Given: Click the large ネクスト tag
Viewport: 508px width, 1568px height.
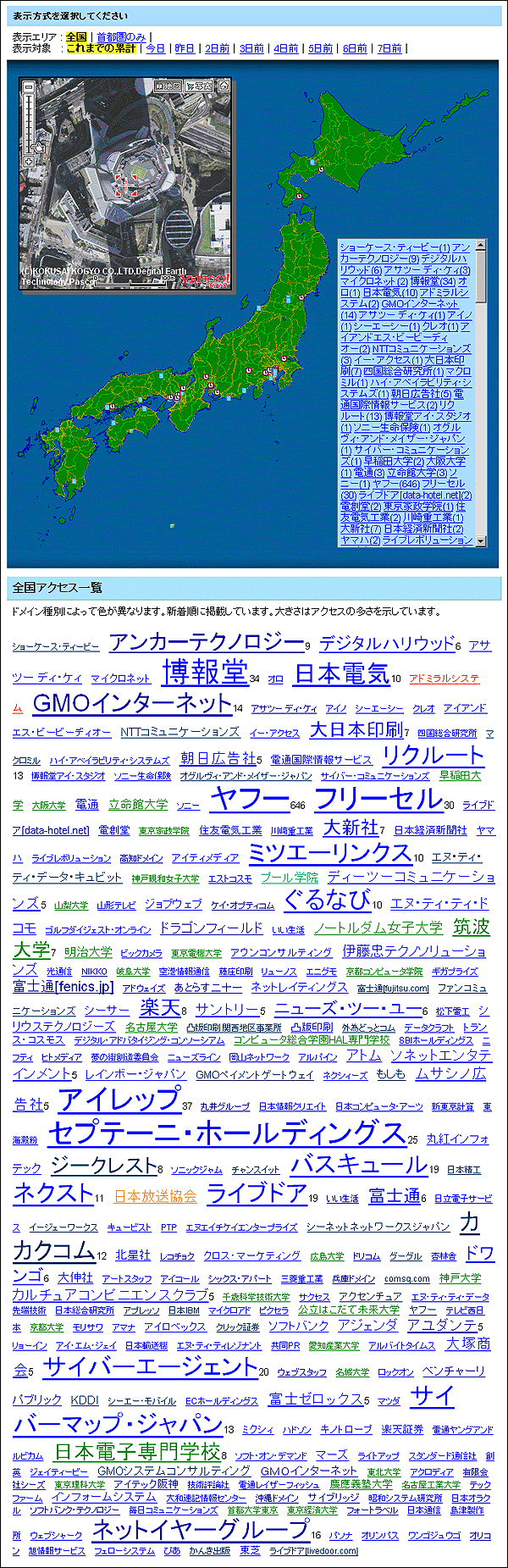Looking at the screenshot, I should (x=53, y=1192).
